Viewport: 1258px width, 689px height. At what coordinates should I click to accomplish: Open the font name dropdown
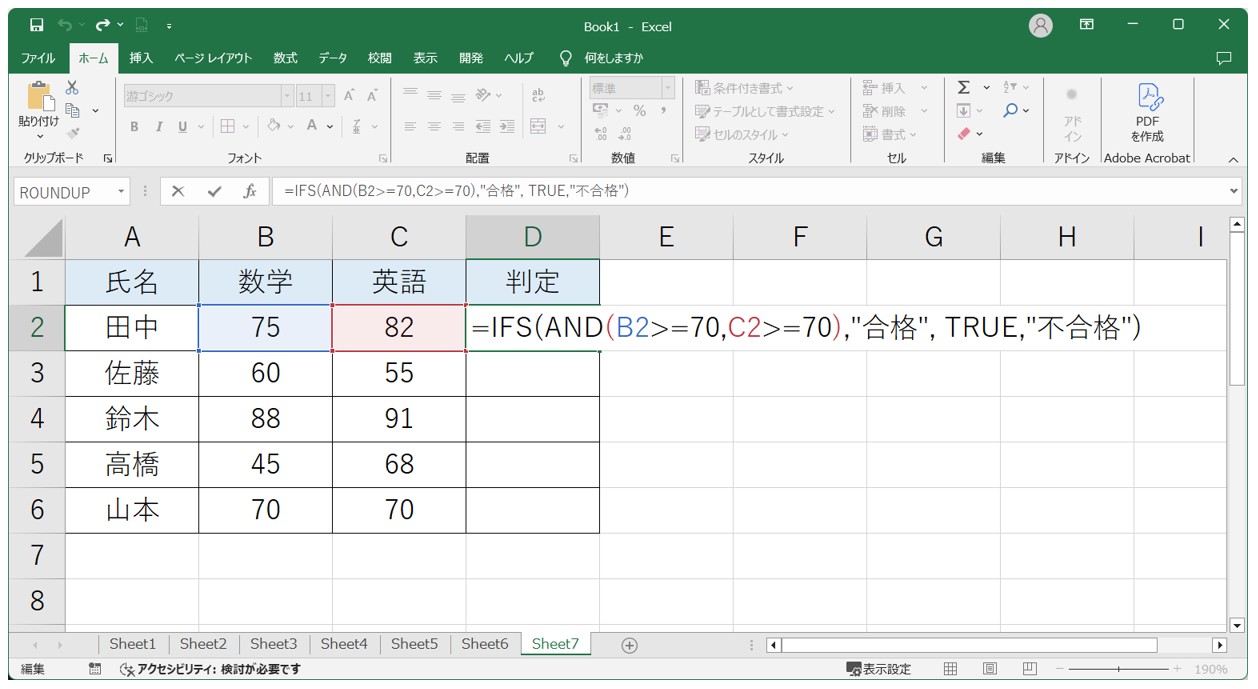point(287,96)
